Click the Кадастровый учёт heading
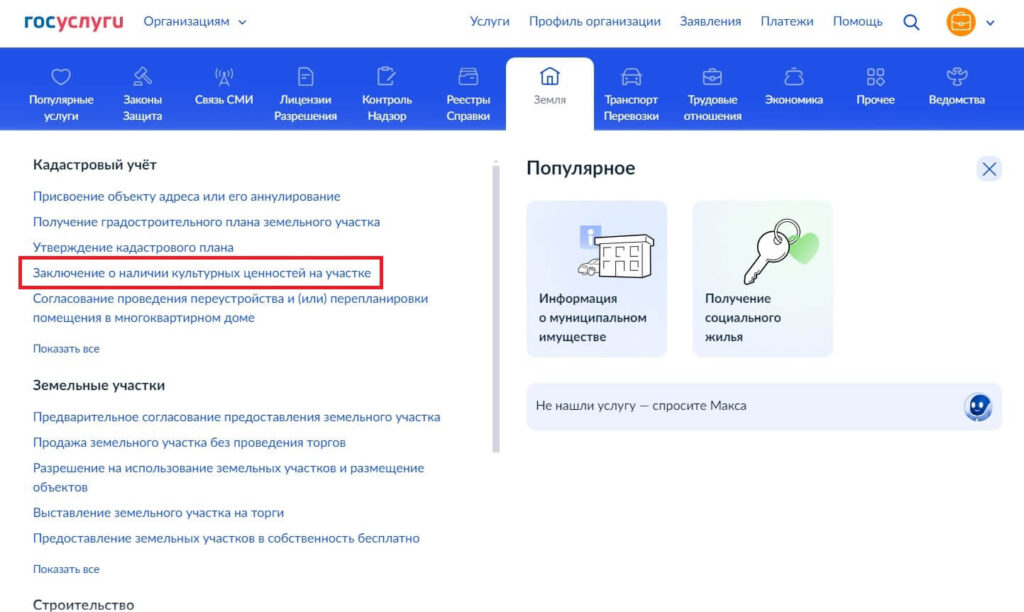This screenshot has width=1024, height=612. [x=95, y=165]
